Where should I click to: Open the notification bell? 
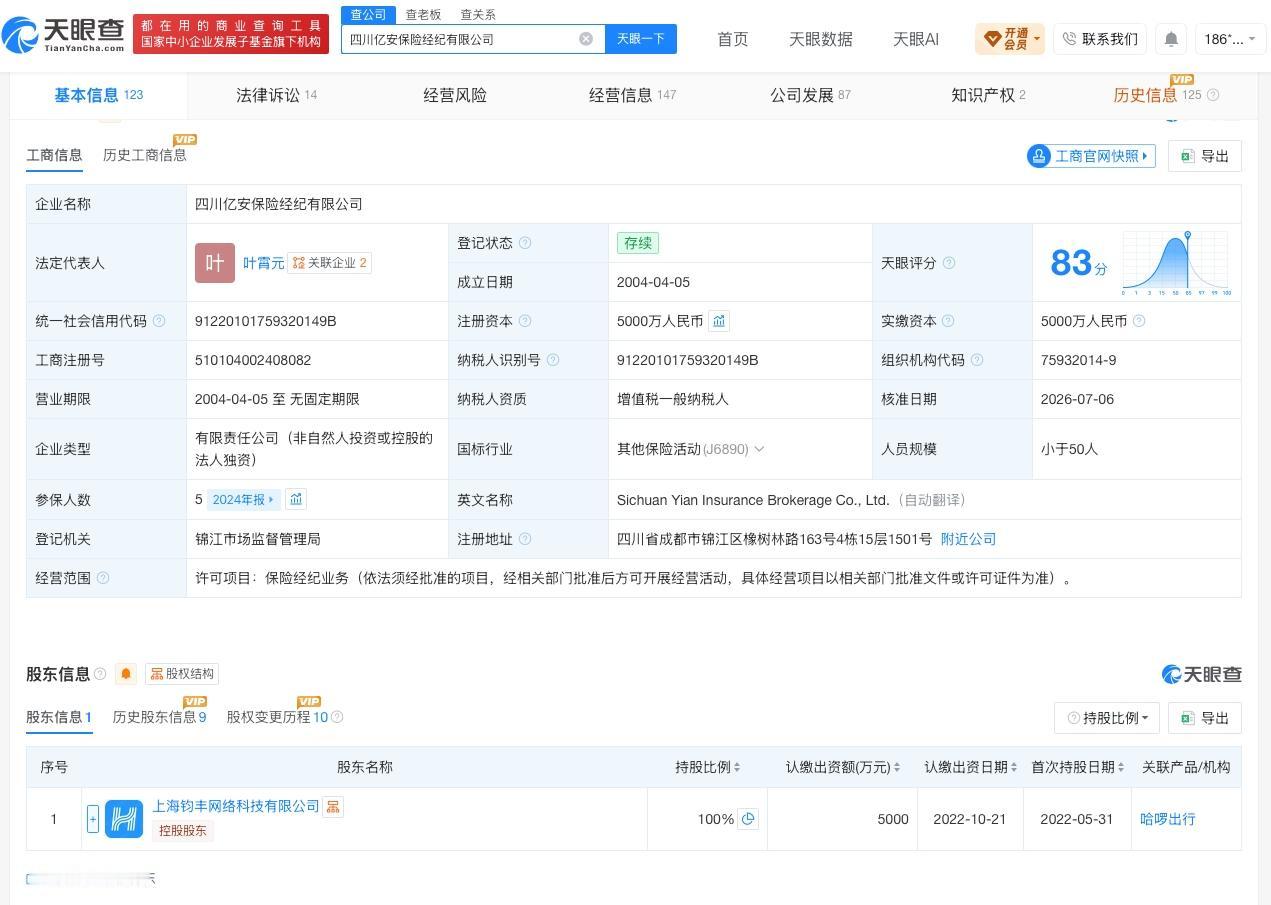tap(1171, 39)
